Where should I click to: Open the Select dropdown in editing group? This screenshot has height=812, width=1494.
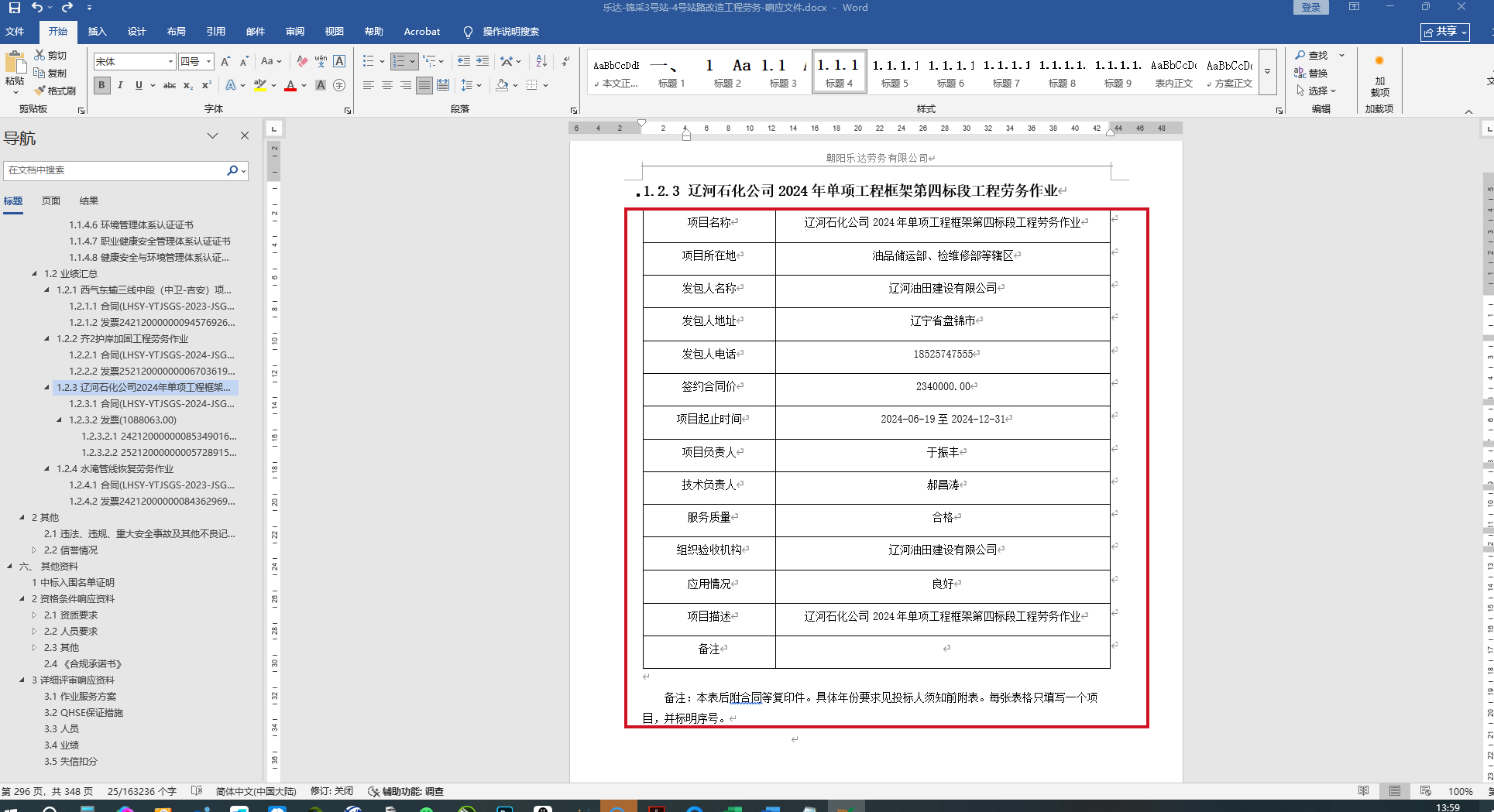[x=1316, y=91]
